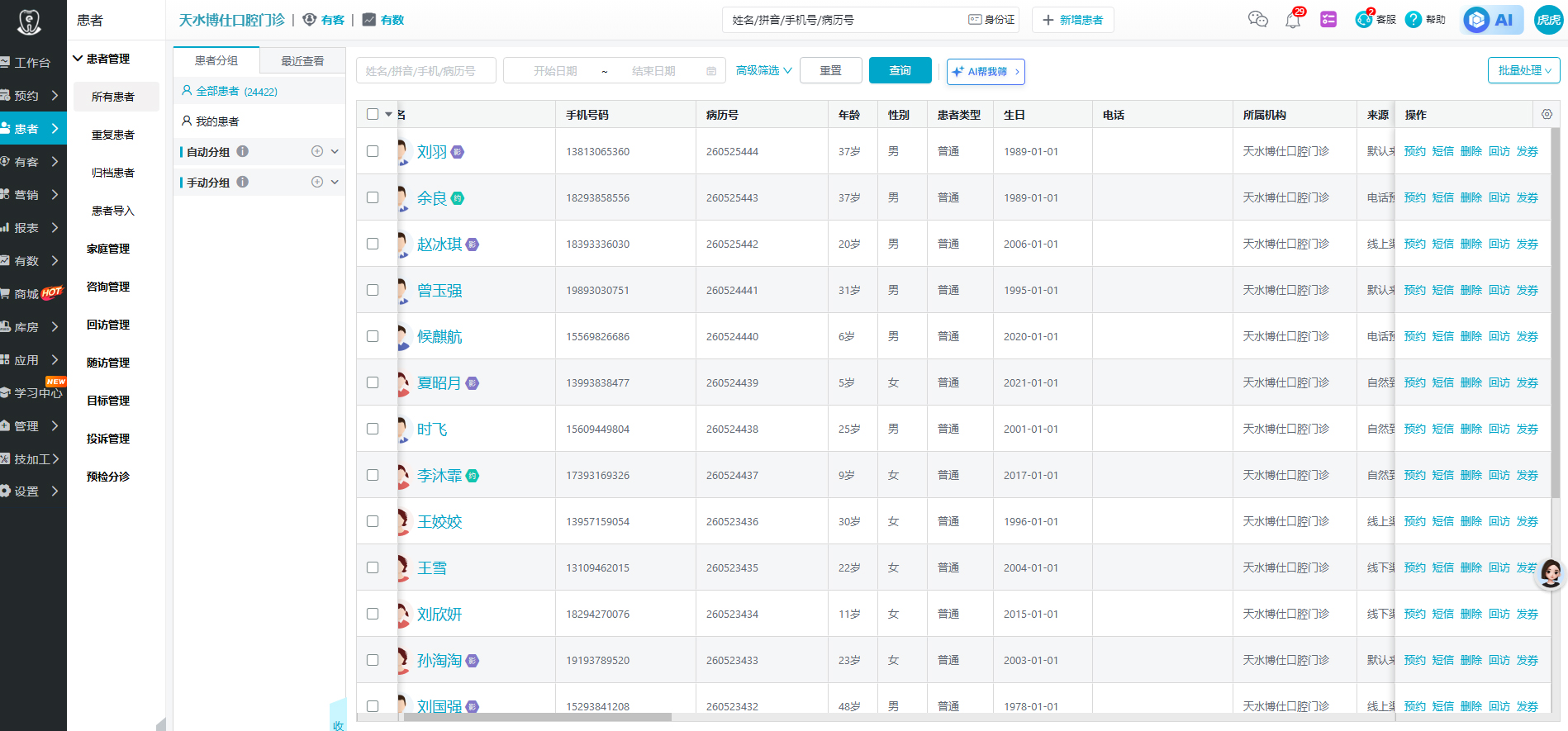
Task: Expand the 高级筛选 advanced filter
Action: coord(763,71)
